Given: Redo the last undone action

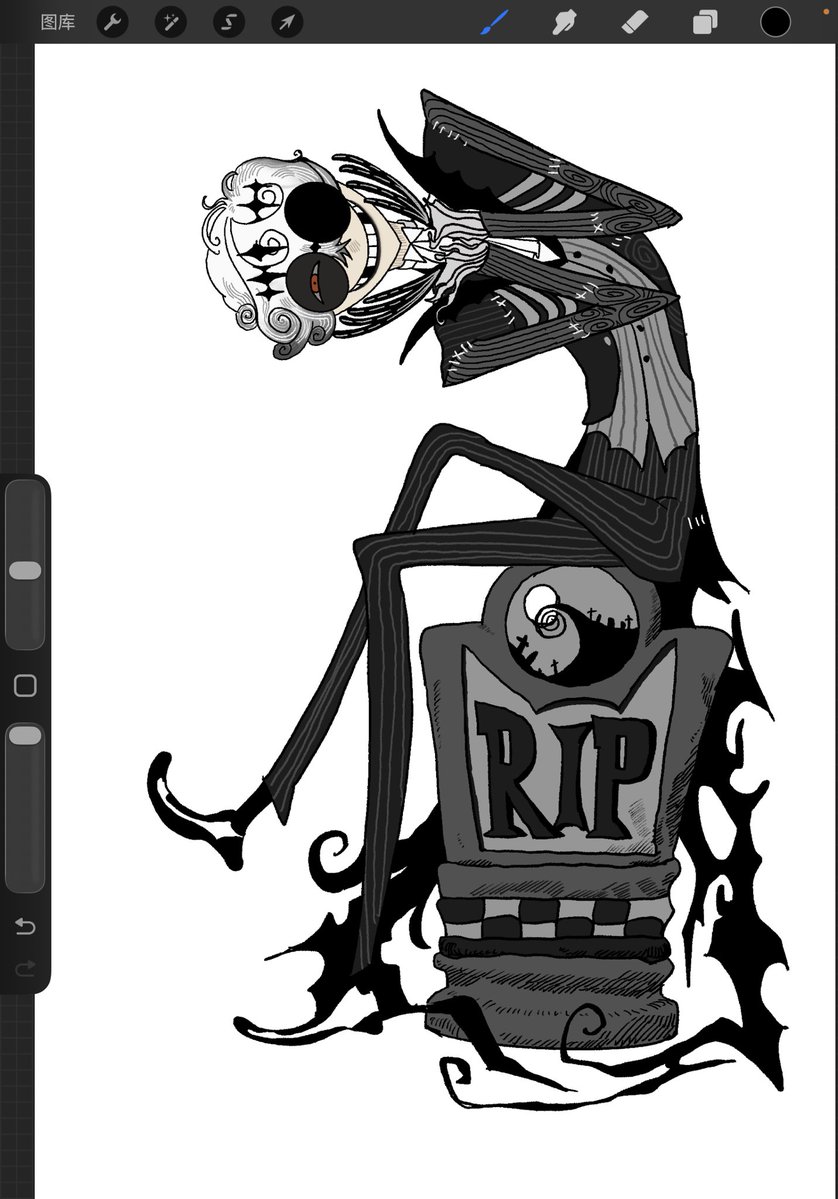Looking at the screenshot, I should tap(25, 970).
